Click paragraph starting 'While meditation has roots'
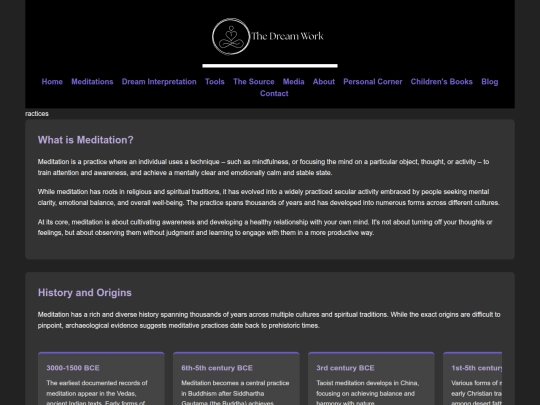Viewport: 540px width, 405px height. [x=269, y=197]
